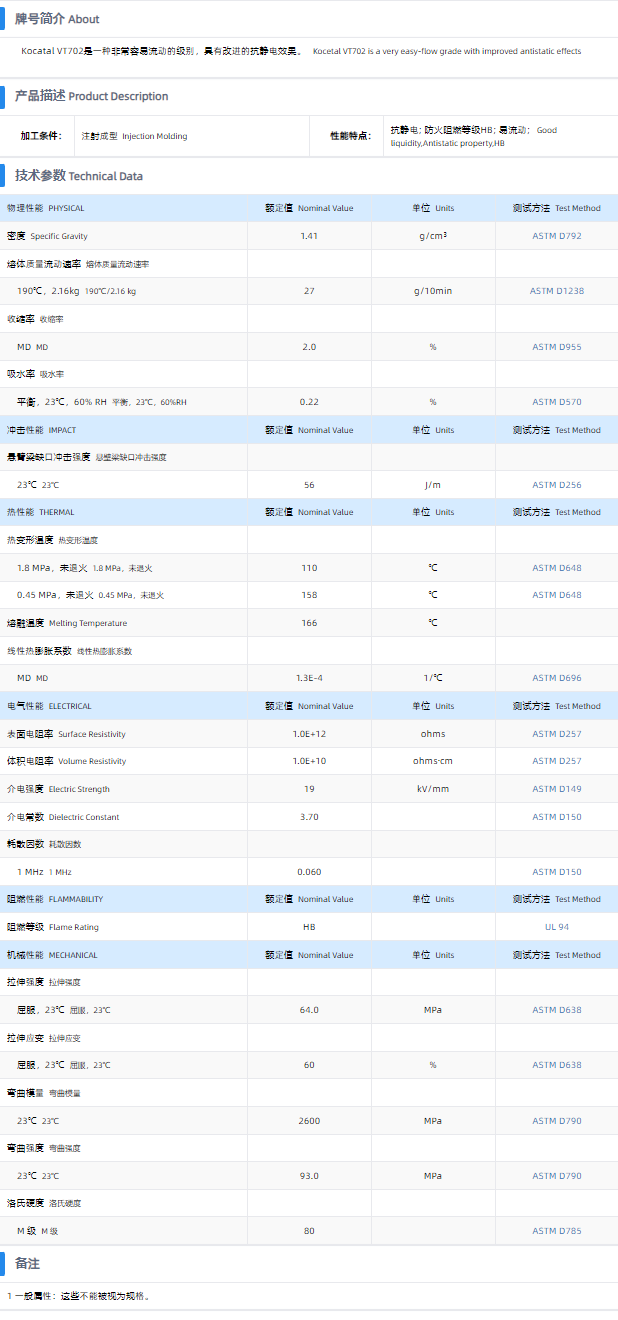Click the ASTM D696 thermal expansion link
Viewport: 618px width, 1320px height.
[x=556, y=678]
